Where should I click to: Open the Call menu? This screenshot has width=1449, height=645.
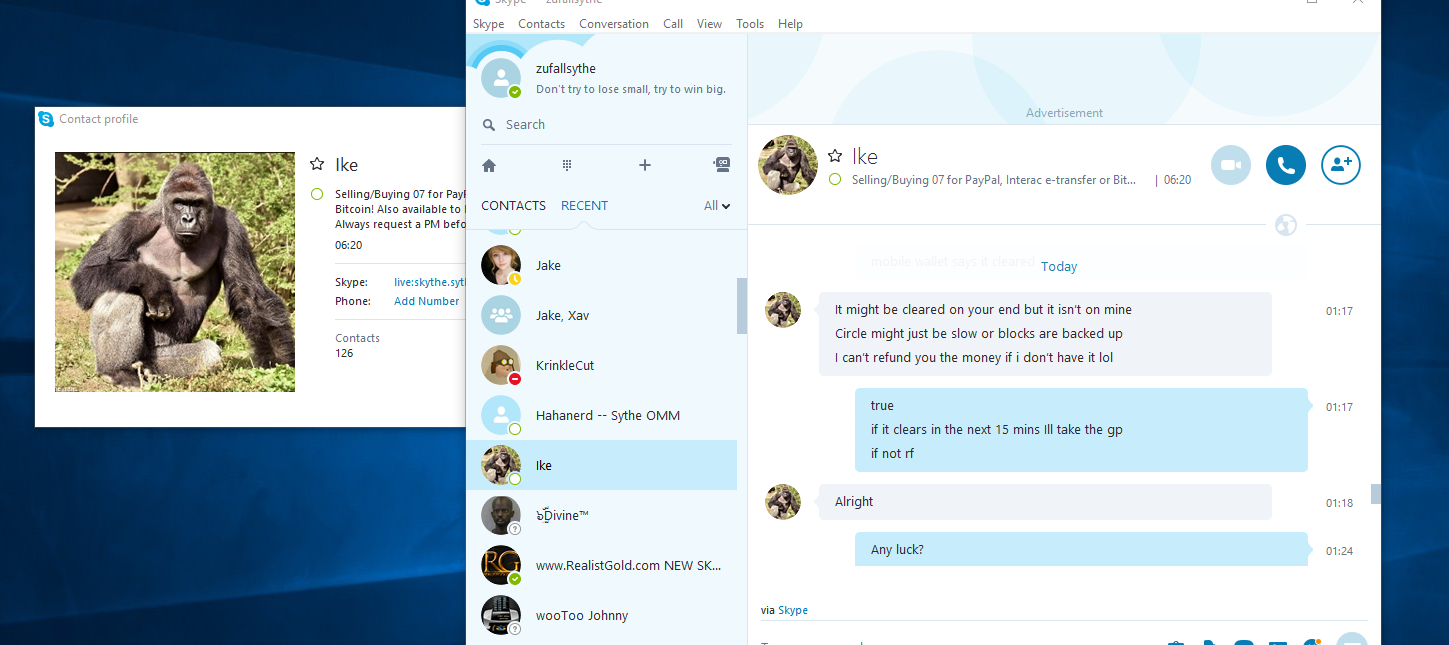pyautogui.click(x=673, y=24)
